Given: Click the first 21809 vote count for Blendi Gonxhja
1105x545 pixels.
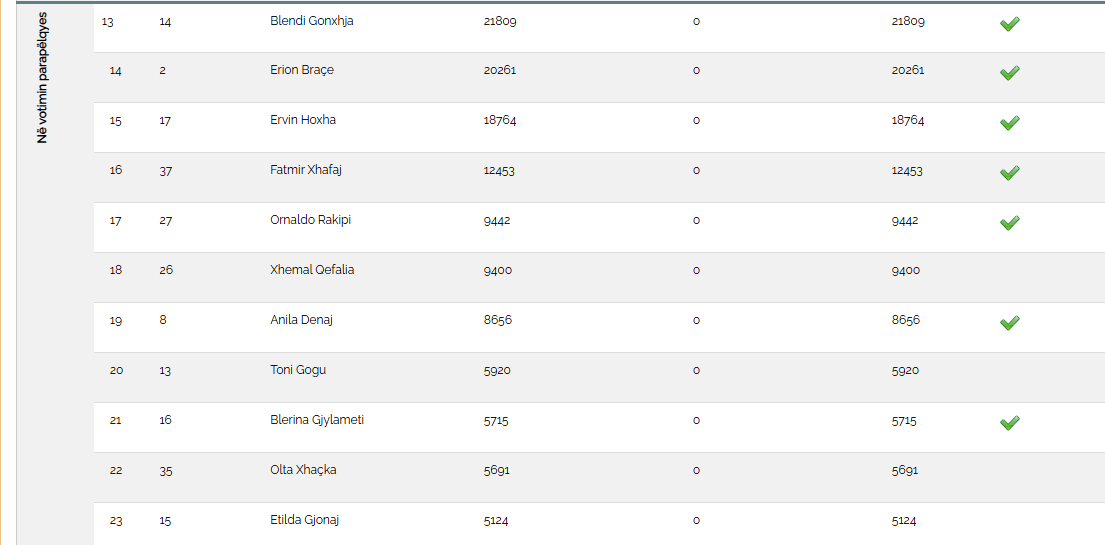Looking at the screenshot, I should 500,21.
